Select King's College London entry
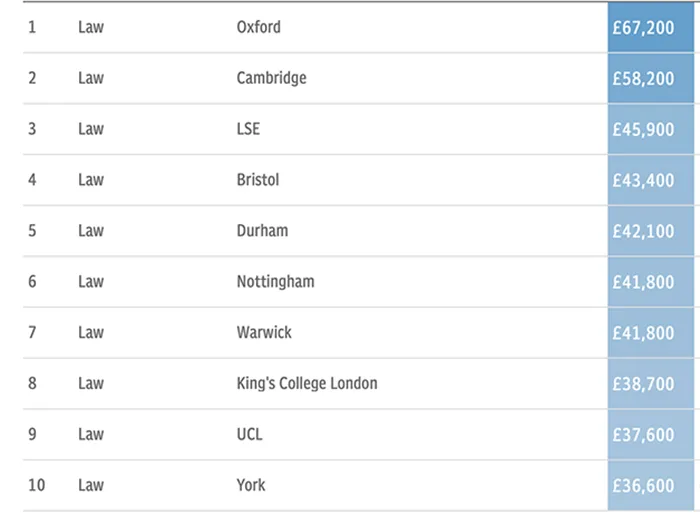 pos(307,383)
